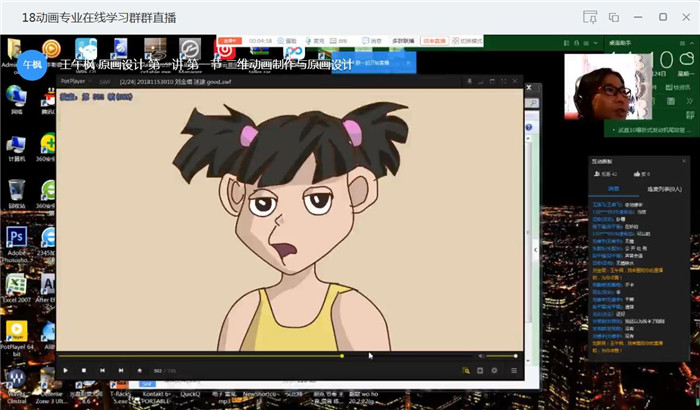Open the QuickQ desktop shortcut

[190, 394]
